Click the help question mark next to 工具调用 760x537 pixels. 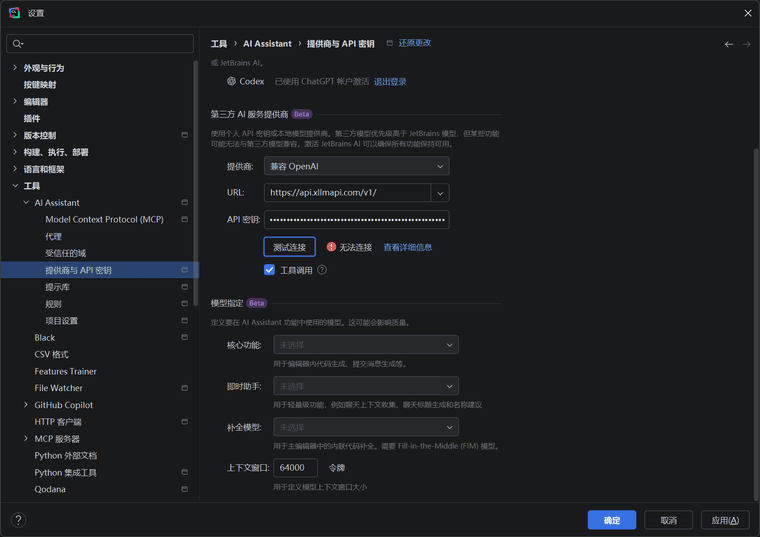(x=322, y=270)
